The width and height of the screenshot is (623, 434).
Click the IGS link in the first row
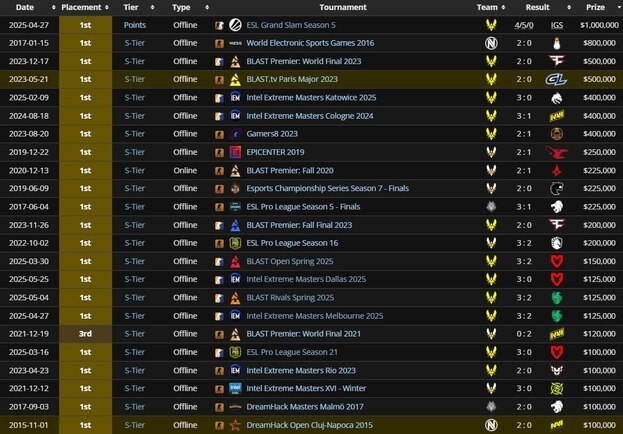tap(556, 24)
